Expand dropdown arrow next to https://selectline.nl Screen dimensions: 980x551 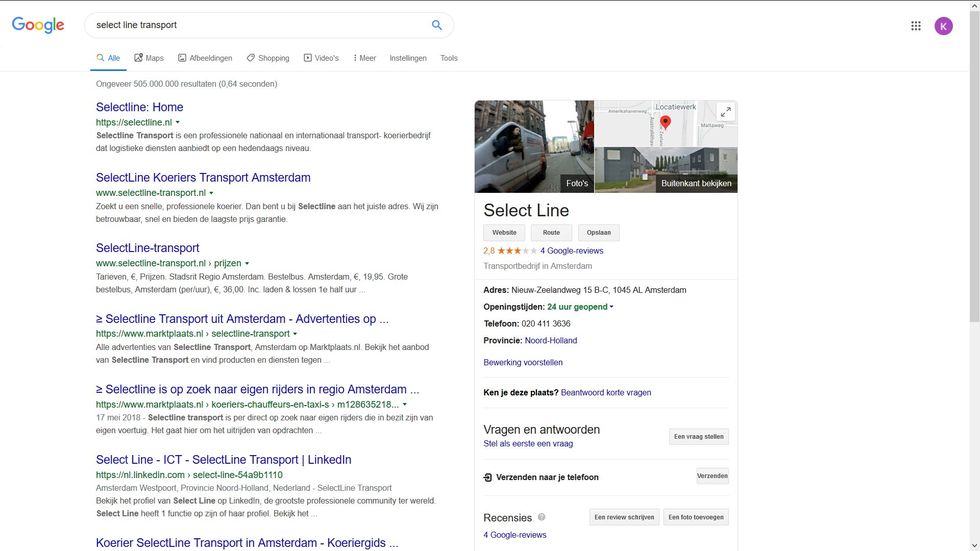[178, 122]
